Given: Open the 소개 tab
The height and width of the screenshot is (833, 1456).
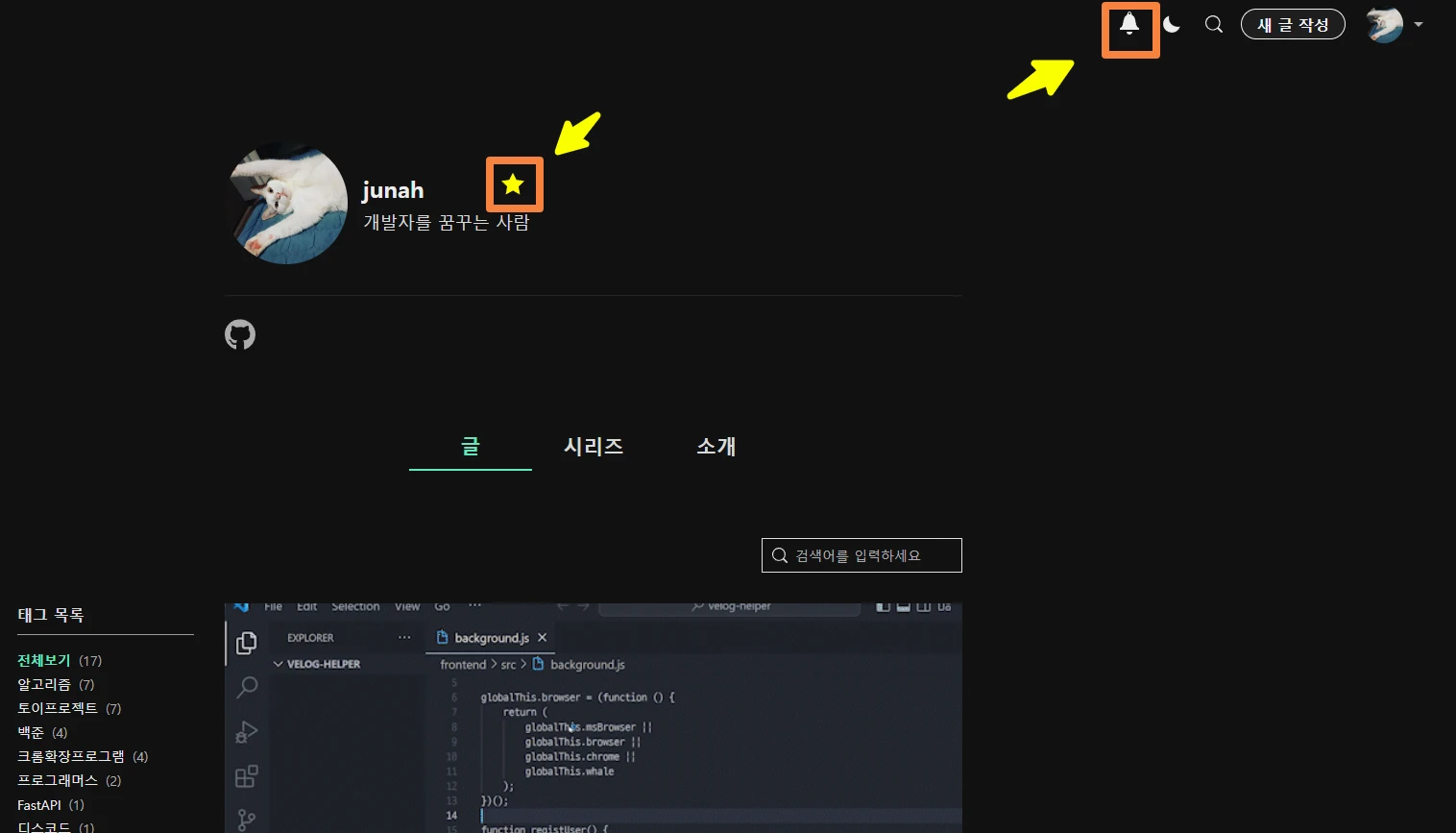Looking at the screenshot, I should click(x=716, y=447).
